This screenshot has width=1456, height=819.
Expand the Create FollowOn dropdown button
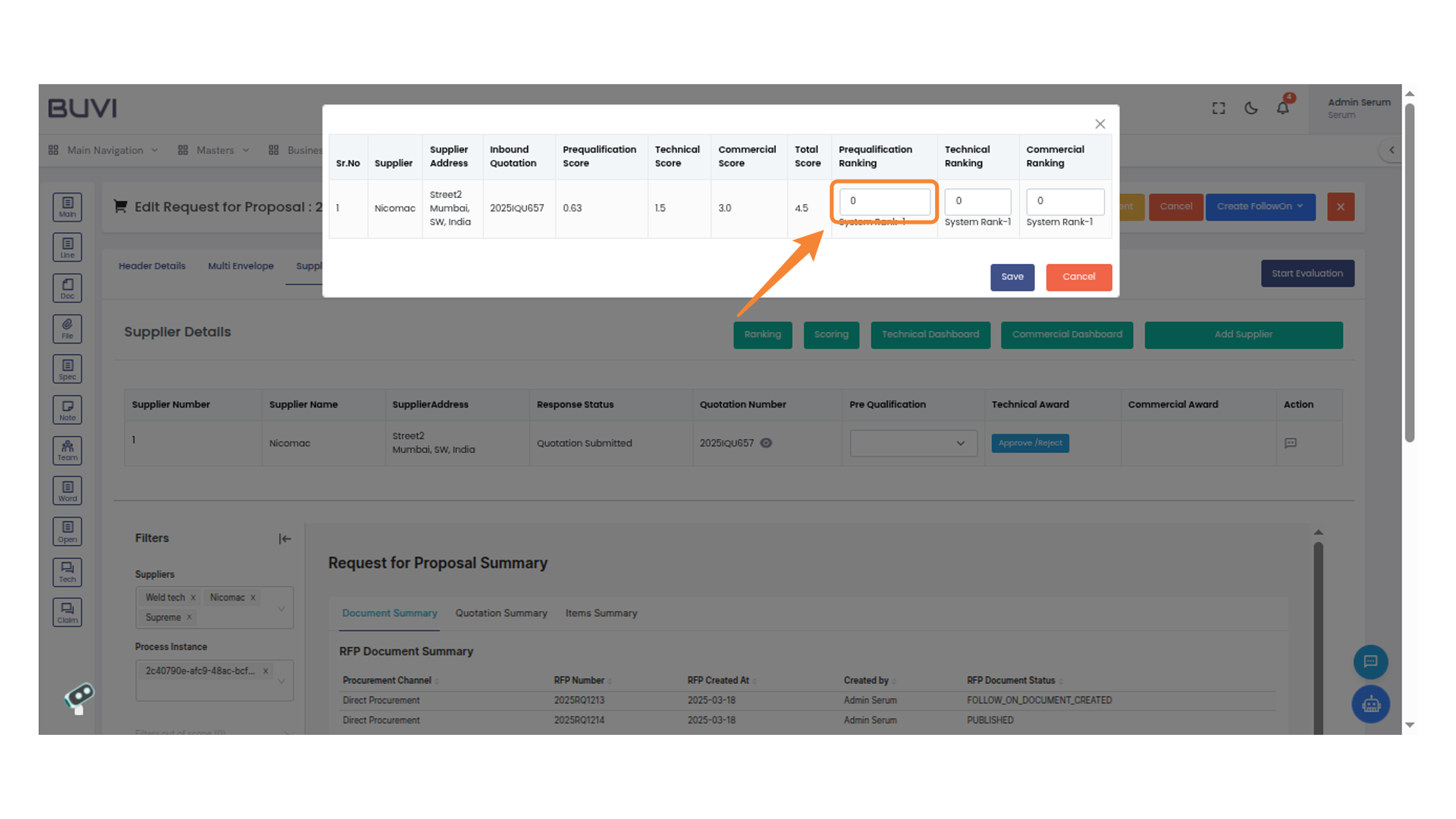tap(1260, 206)
